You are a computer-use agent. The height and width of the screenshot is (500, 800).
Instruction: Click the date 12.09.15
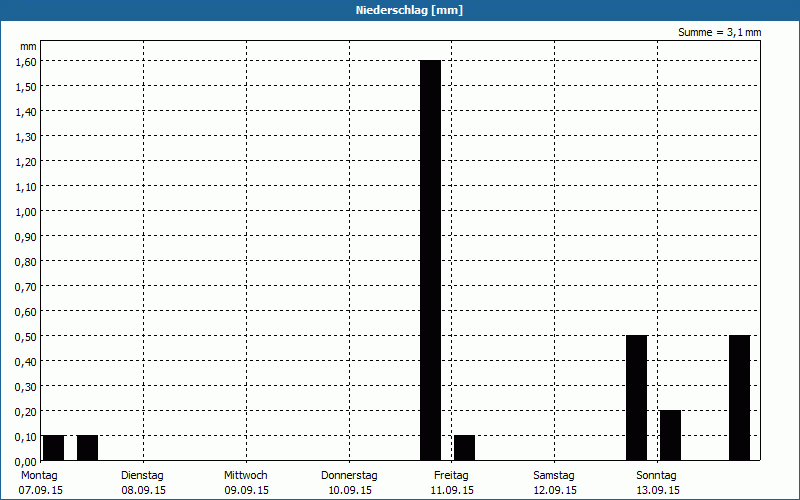pos(555,490)
